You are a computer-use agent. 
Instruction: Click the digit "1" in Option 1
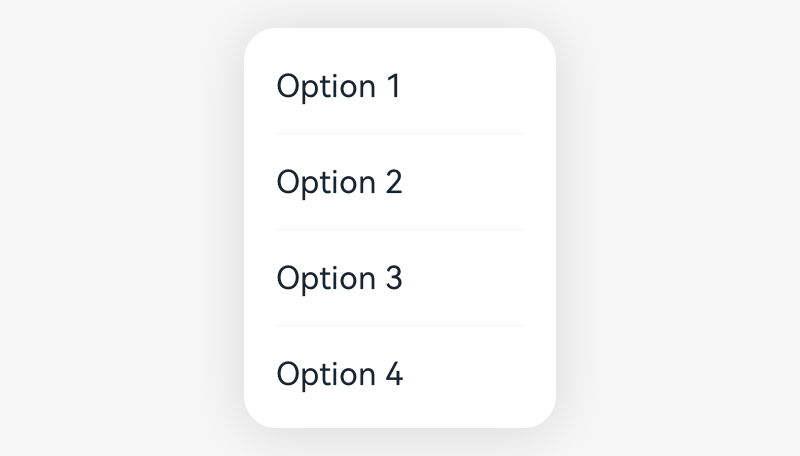pyautogui.click(x=392, y=86)
